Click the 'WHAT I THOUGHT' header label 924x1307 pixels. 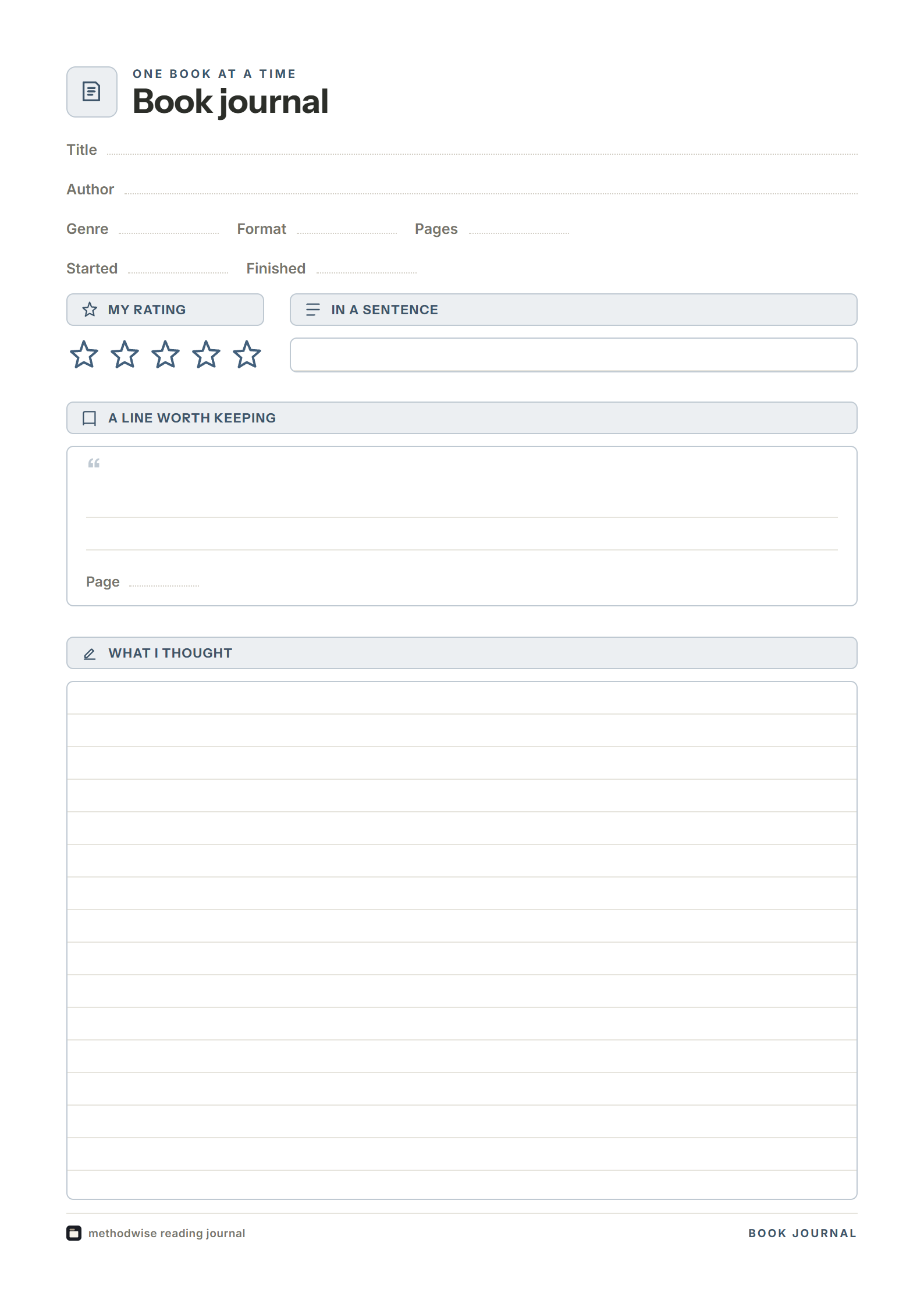(x=170, y=653)
